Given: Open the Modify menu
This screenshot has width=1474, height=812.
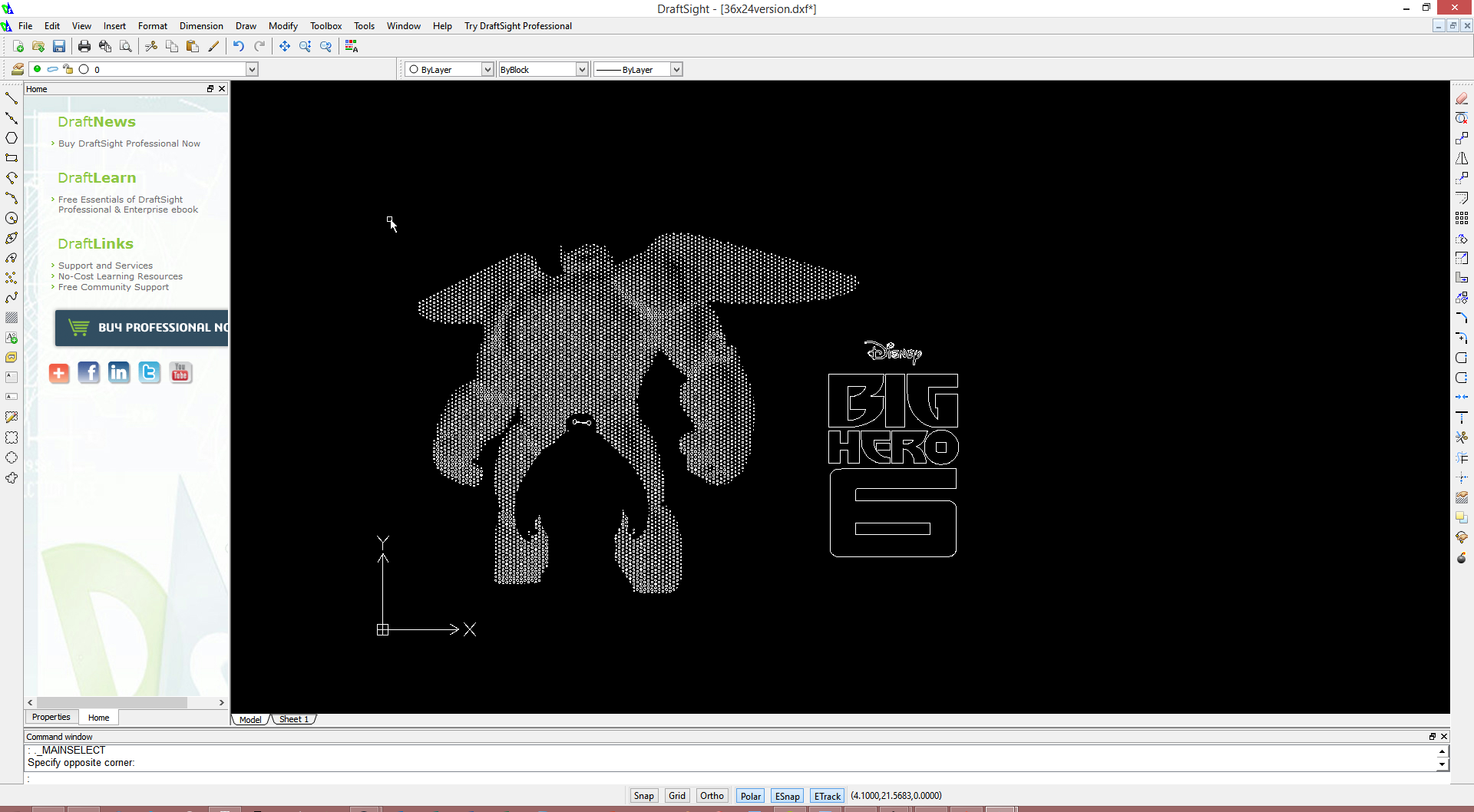Looking at the screenshot, I should (283, 26).
